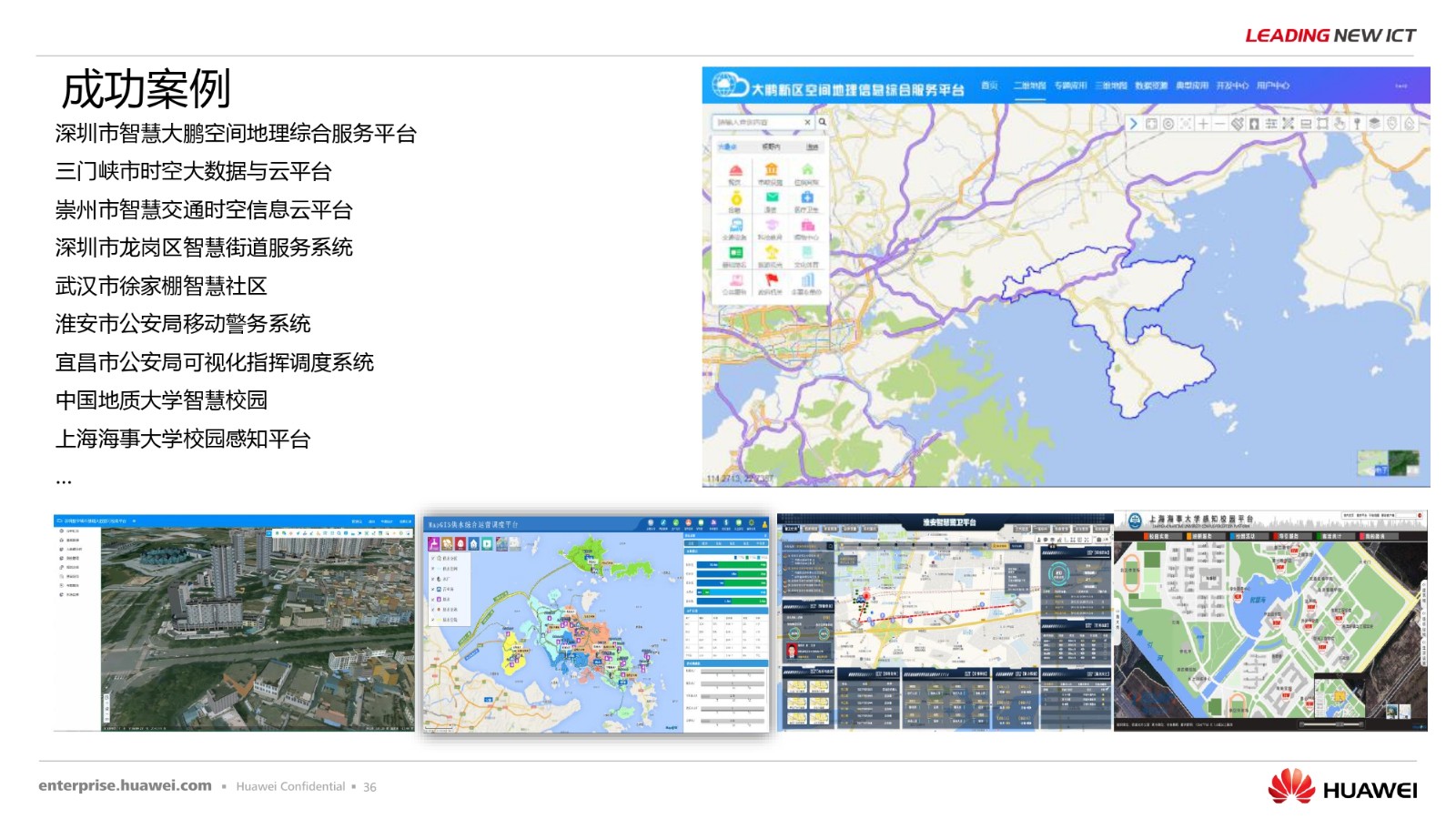Screen dimensions: 1456x819
Task: Open the stacked layers tool on map toolbar
Action: [1374, 124]
